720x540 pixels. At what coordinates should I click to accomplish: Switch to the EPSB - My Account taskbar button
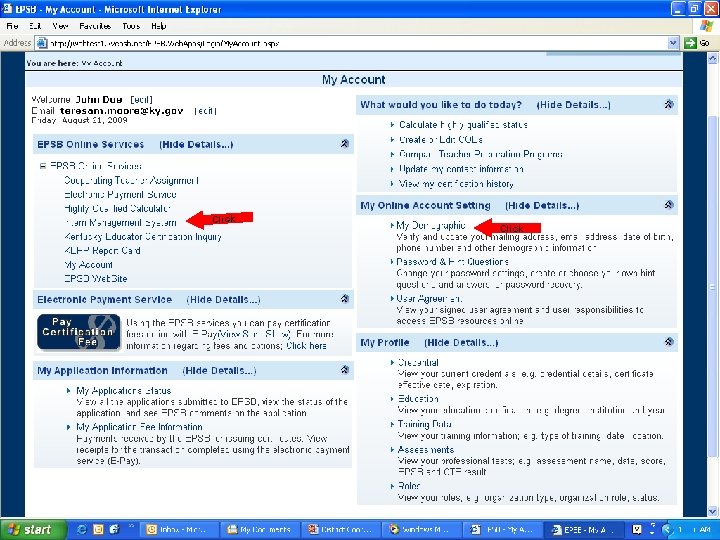tap(582, 529)
